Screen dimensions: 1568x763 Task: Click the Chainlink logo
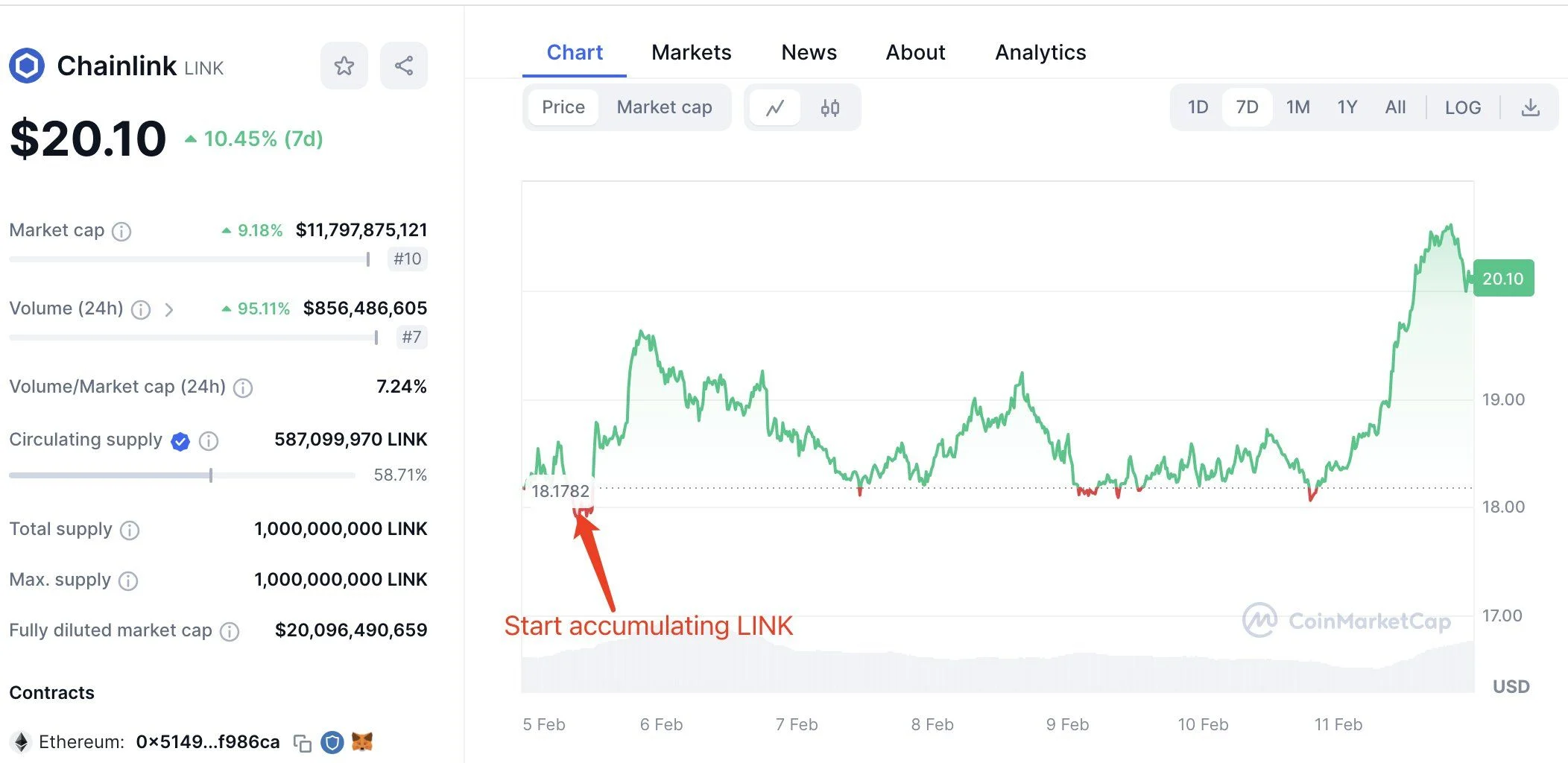[x=27, y=66]
